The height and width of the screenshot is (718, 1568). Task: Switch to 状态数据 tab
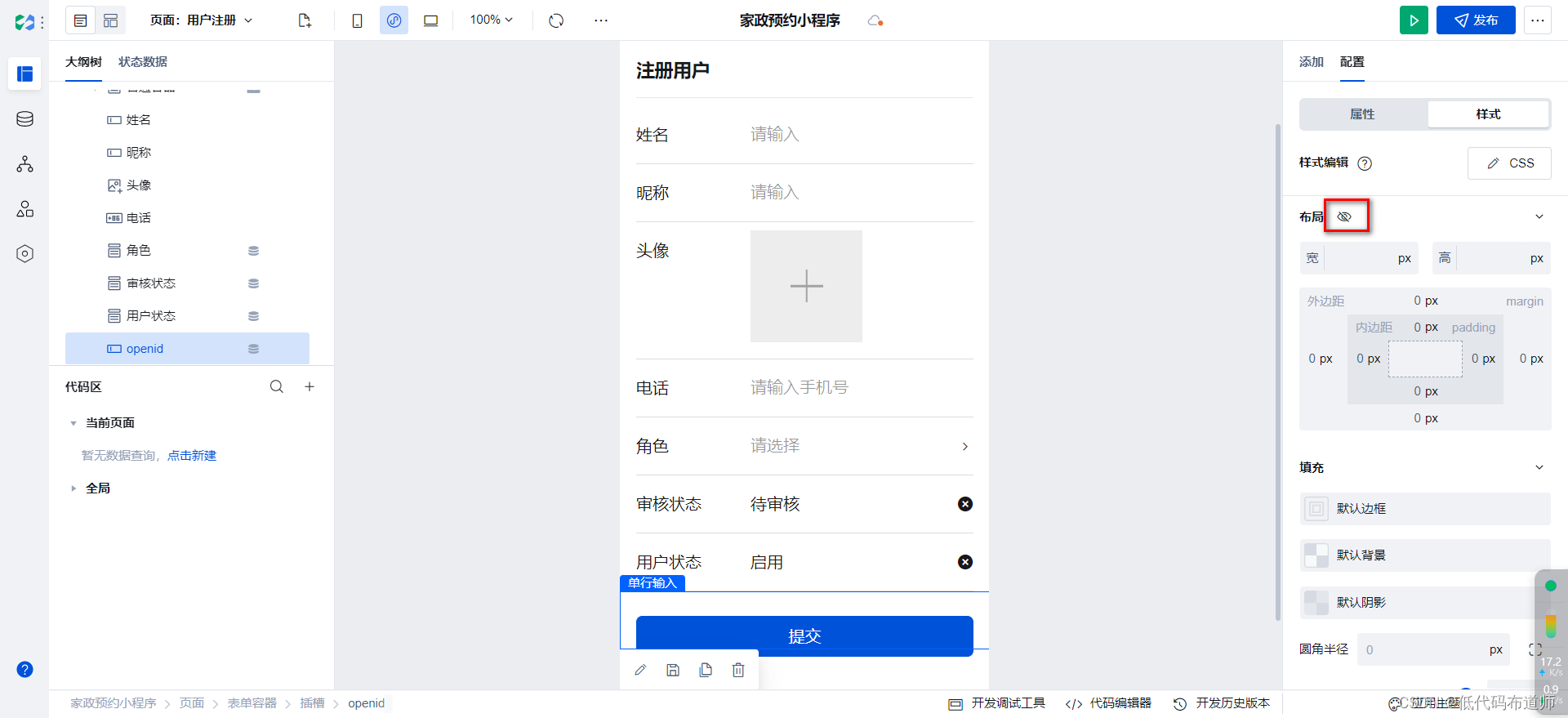click(x=143, y=62)
